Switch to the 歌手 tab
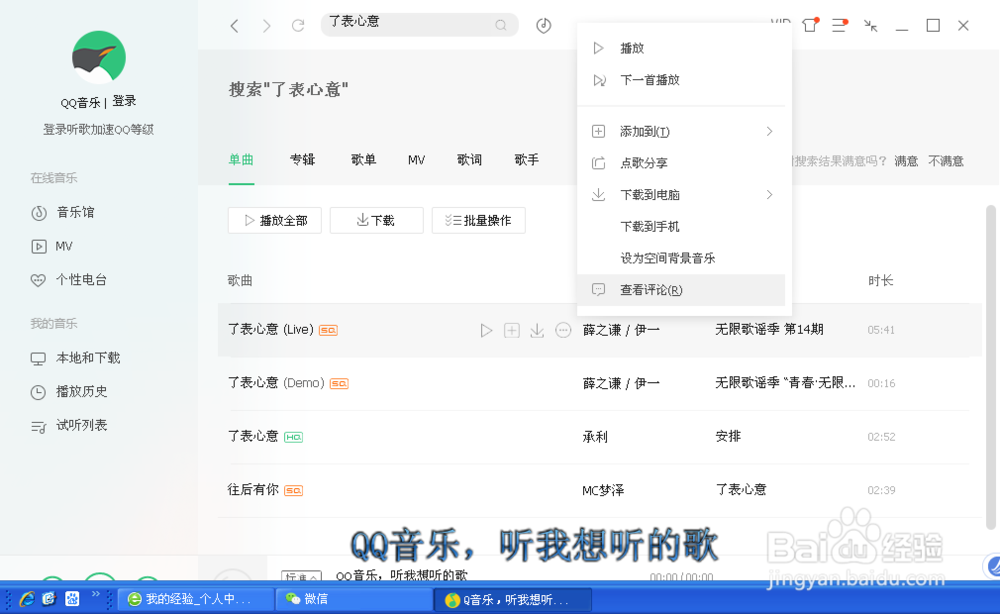1000x614 pixels. [527, 160]
